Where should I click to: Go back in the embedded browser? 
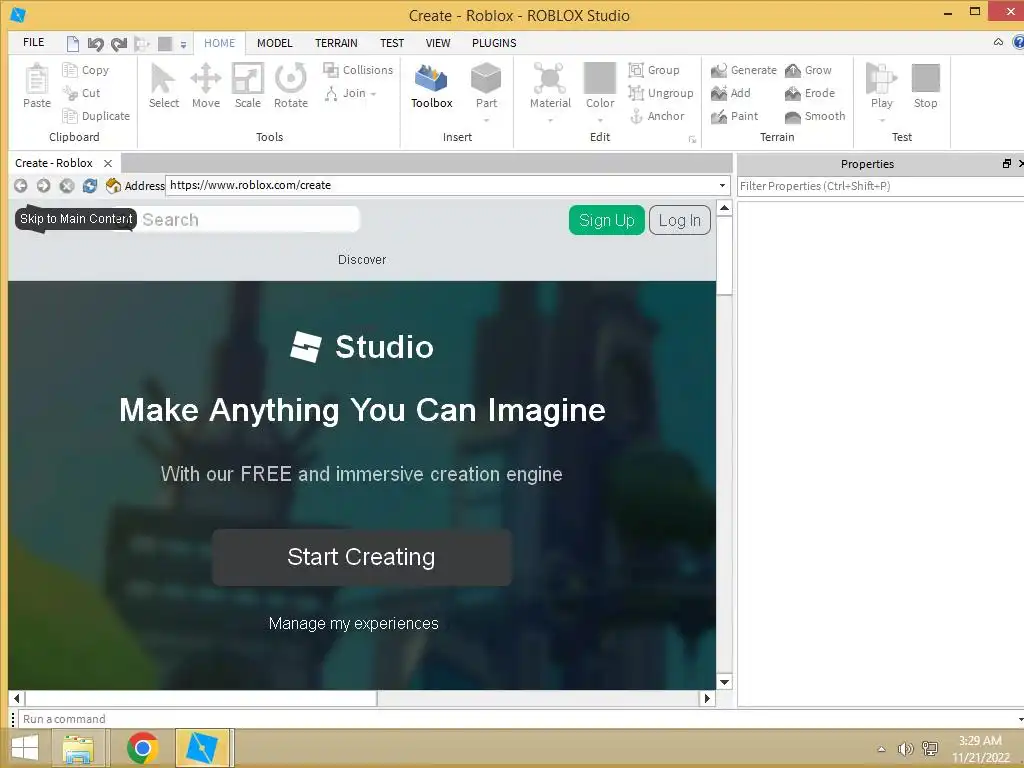(x=21, y=185)
